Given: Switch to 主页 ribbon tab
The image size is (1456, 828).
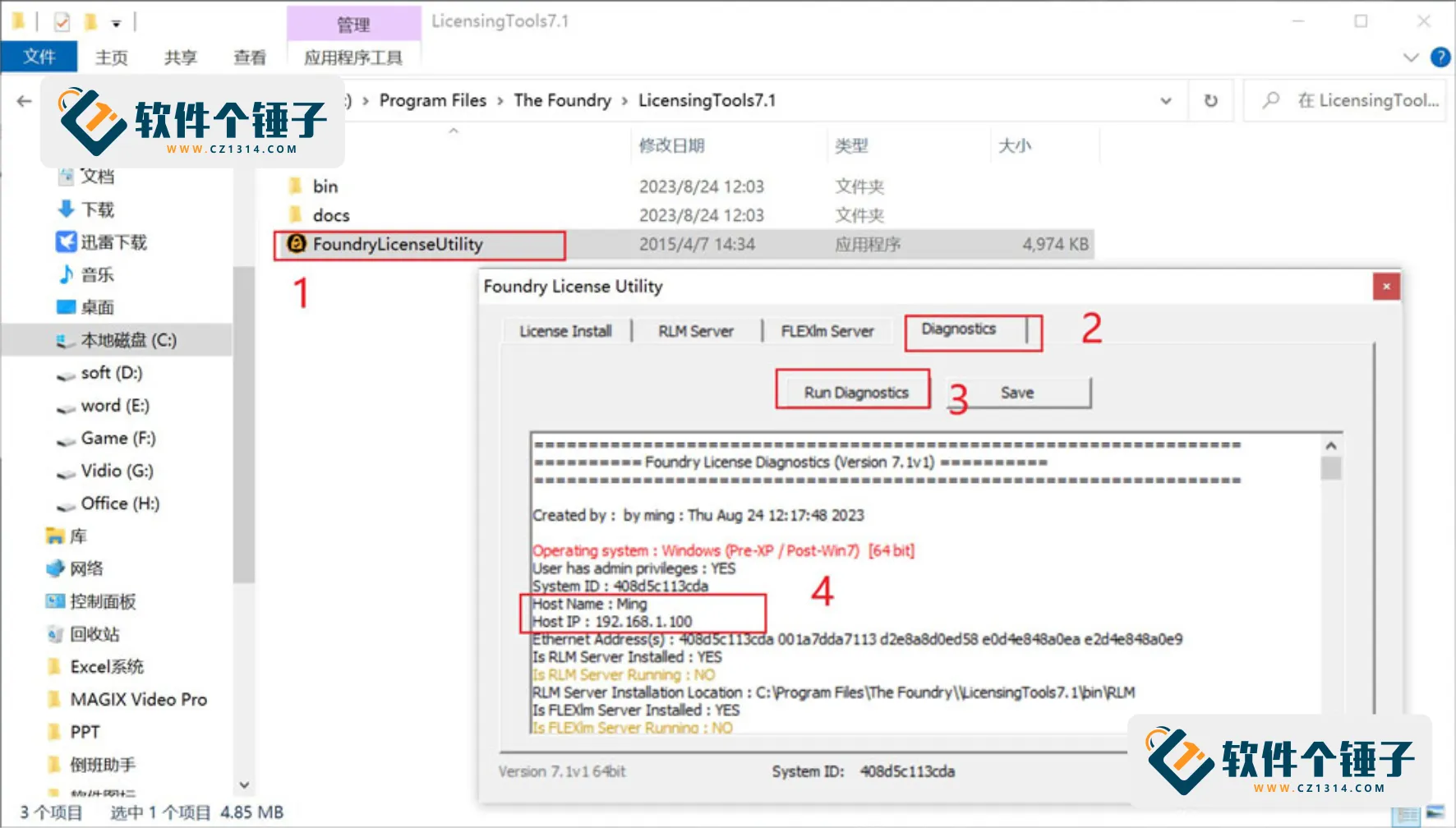Looking at the screenshot, I should pos(112,57).
